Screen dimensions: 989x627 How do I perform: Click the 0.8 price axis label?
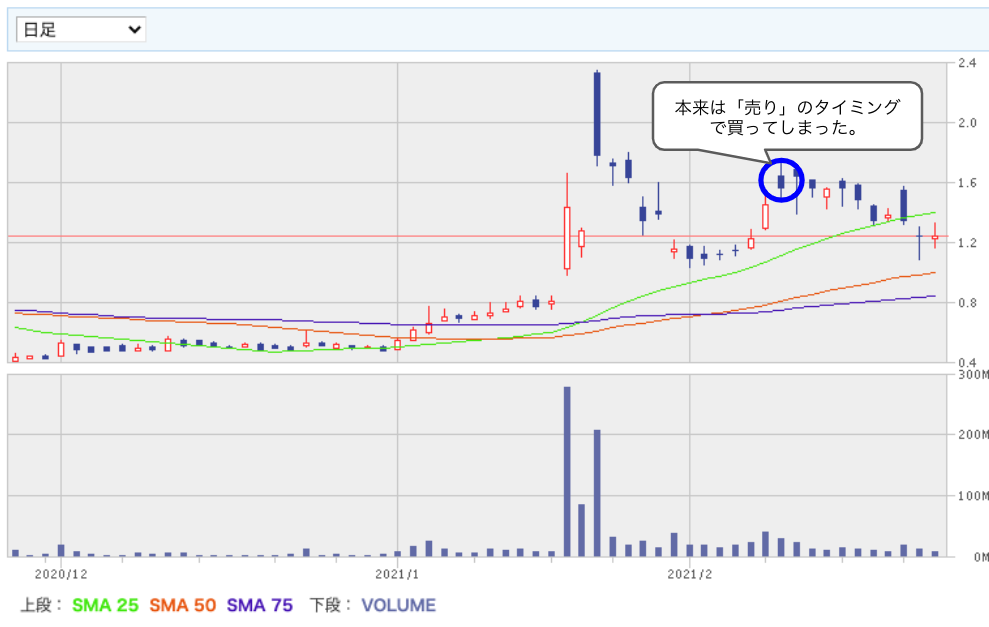[967, 303]
